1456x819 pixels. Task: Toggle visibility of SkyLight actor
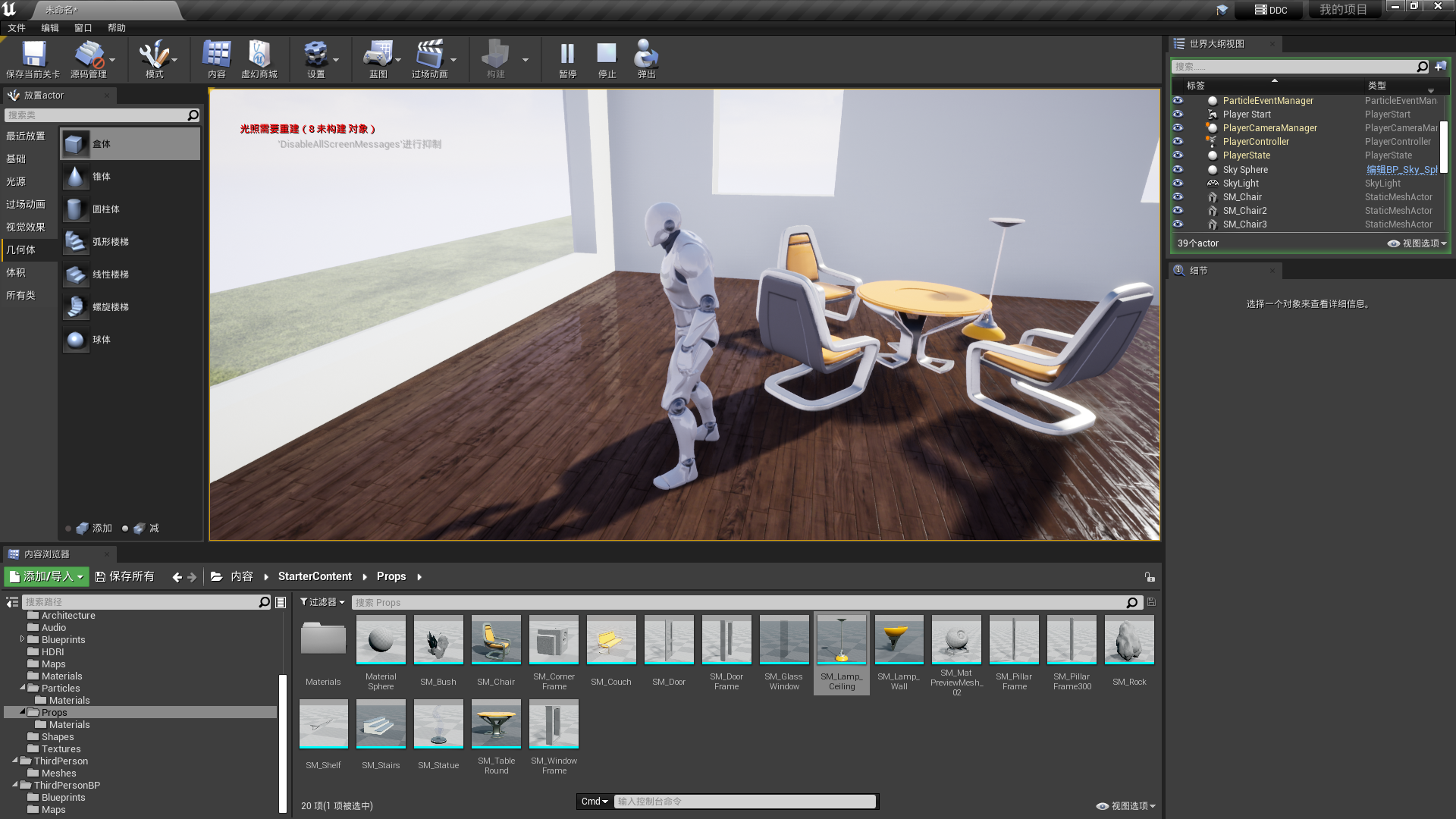1178,183
